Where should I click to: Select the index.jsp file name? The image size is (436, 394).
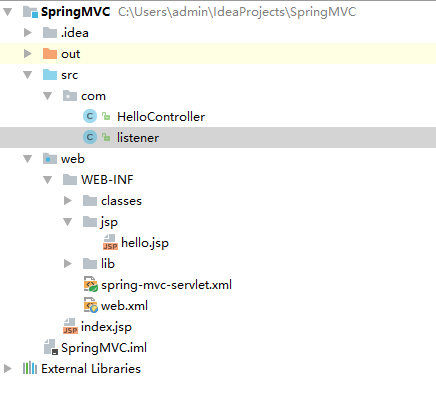tap(106, 327)
